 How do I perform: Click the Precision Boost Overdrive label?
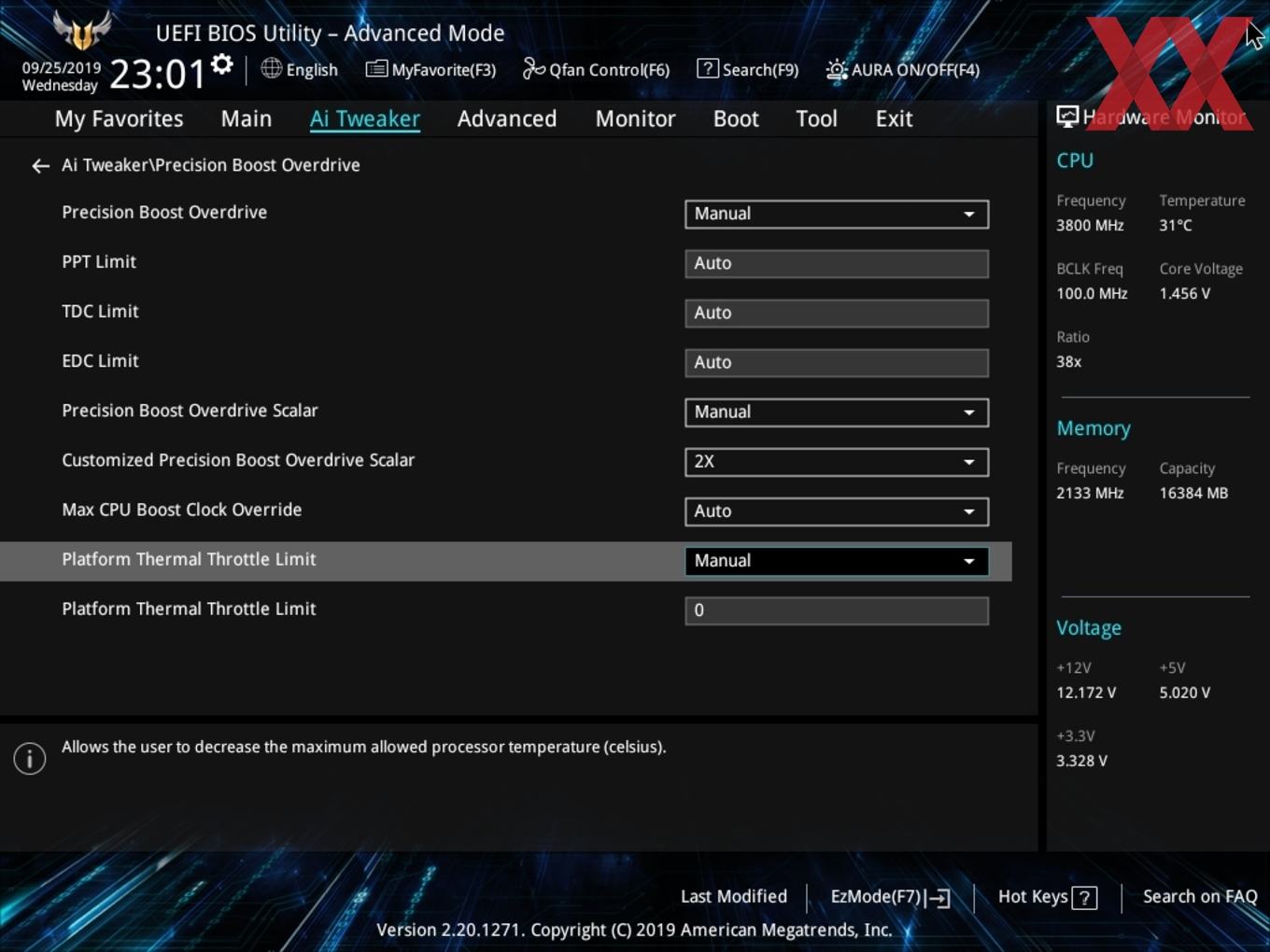(164, 213)
